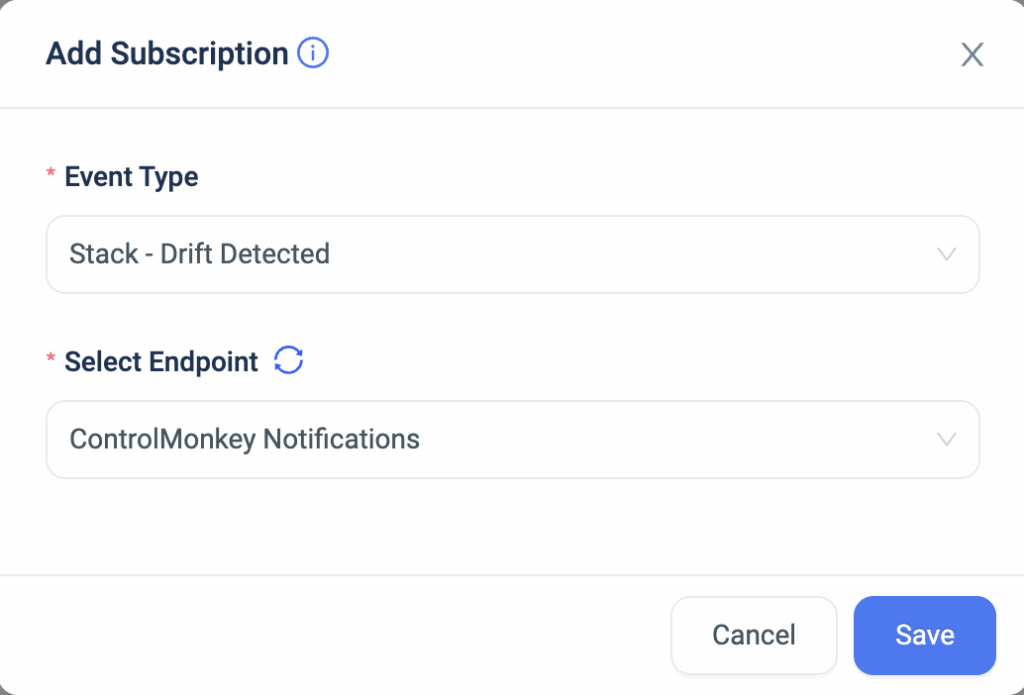Expand the Event Type chevron arrow
This screenshot has width=1024, height=695.
coord(946,254)
